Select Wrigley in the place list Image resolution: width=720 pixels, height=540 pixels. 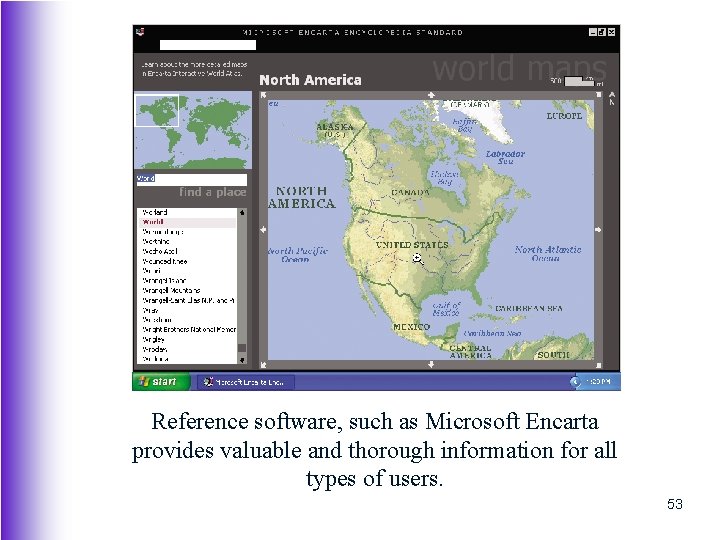(187, 339)
